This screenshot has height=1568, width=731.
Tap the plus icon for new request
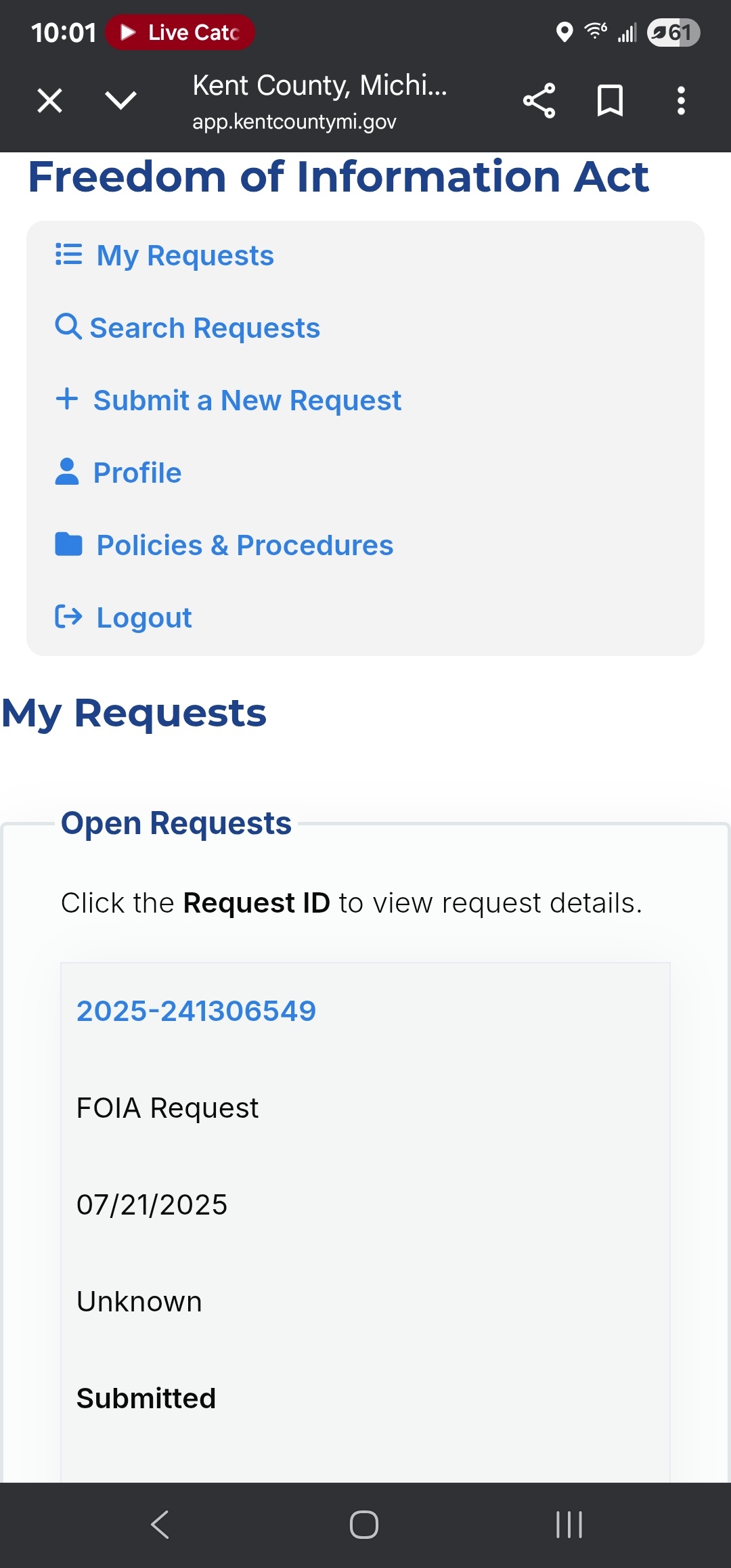[67, 399]
